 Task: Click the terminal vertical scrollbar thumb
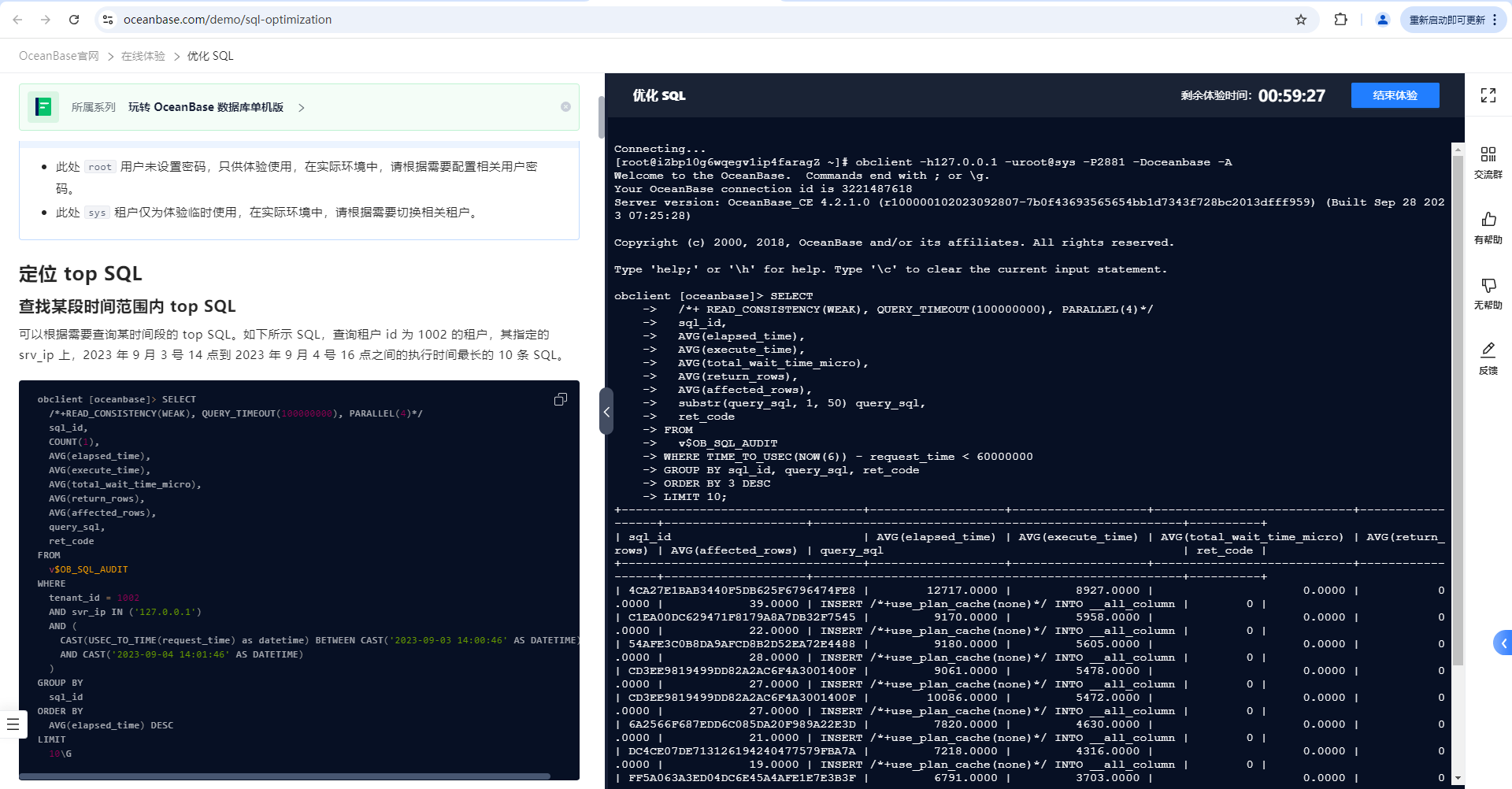click(x=1458, y=409)
